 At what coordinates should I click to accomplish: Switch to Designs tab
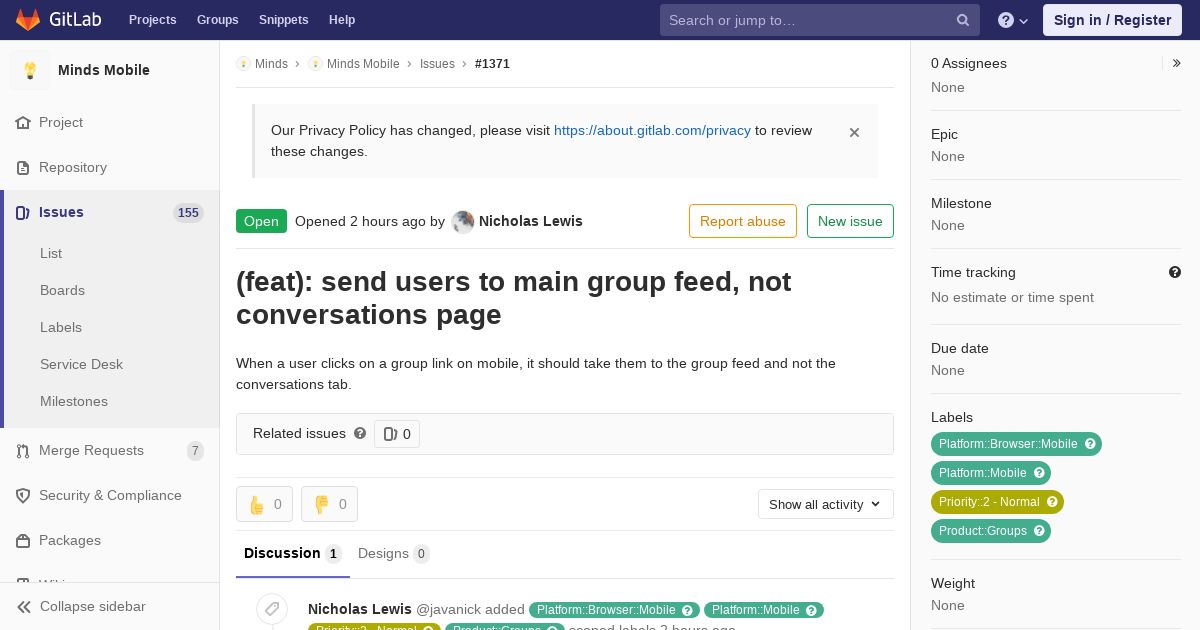click(x=394, y=553)
